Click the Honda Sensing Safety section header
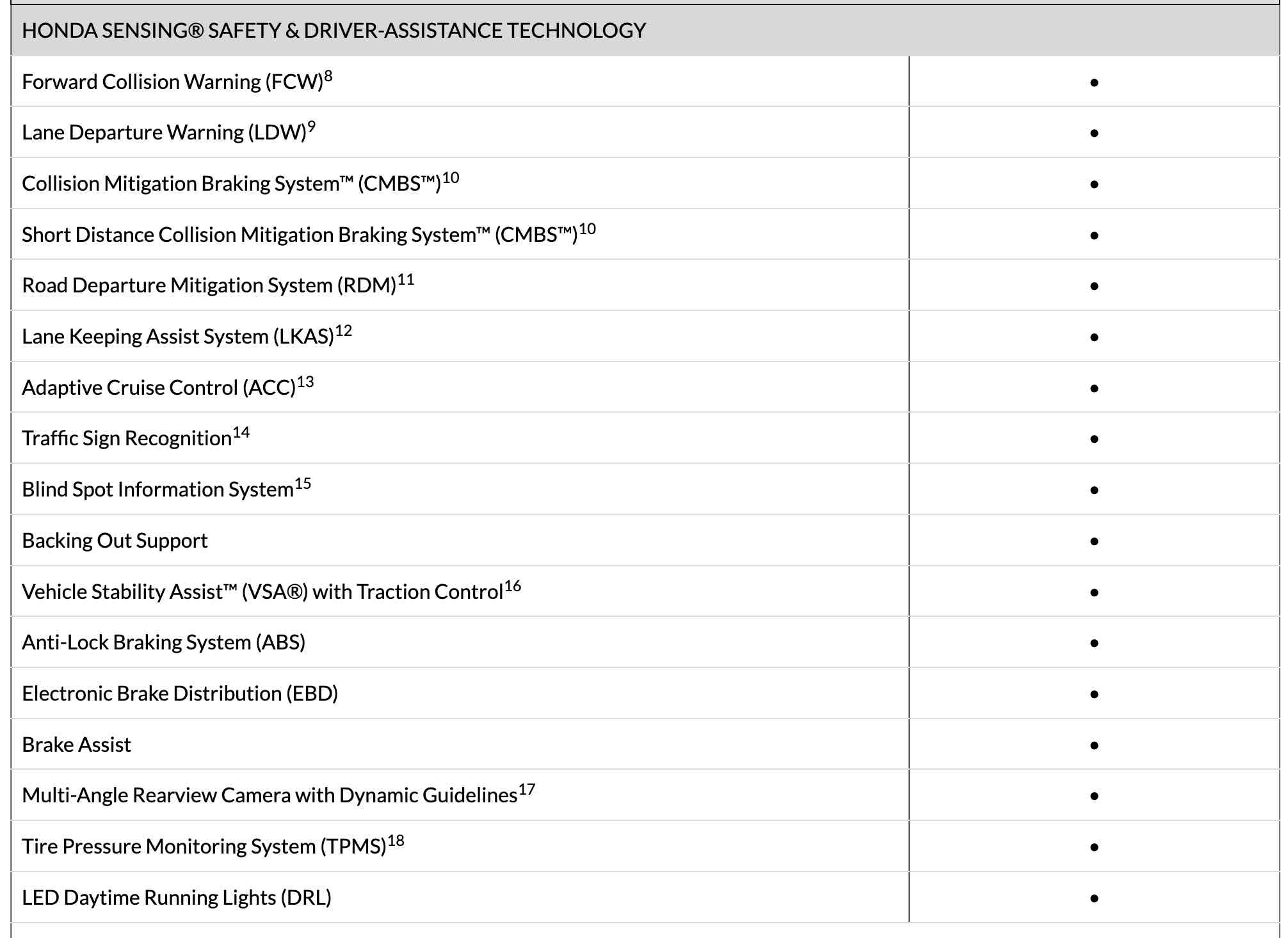This screenshot has height=938, width=1288. click(334, 31)
